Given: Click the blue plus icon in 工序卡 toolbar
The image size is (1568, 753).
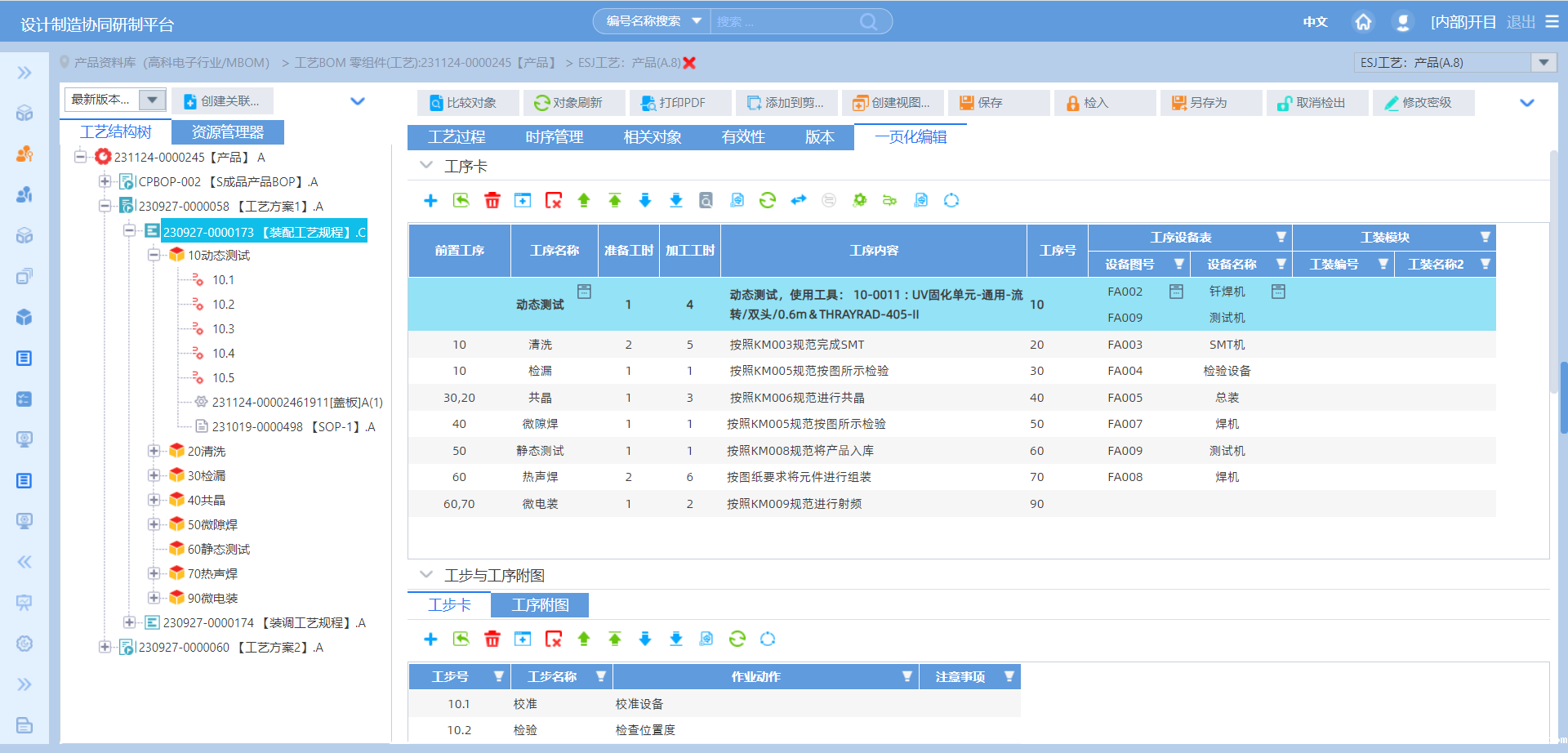Looking at the screenshot, I should (x=430, y=201).
